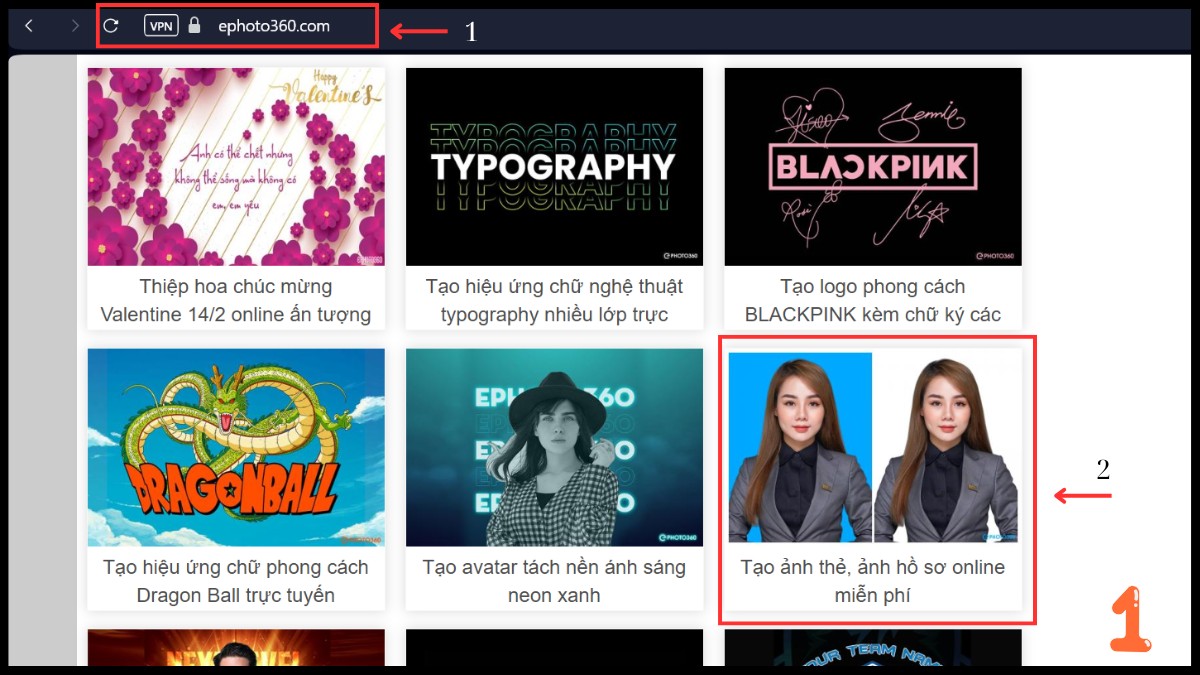This screenshot has height=675, width=1200.
Task: Open the 'Tạo ảnh thẻ, ảnh hồ sơ online miễn phí' link
Action: tap(872, 580)
